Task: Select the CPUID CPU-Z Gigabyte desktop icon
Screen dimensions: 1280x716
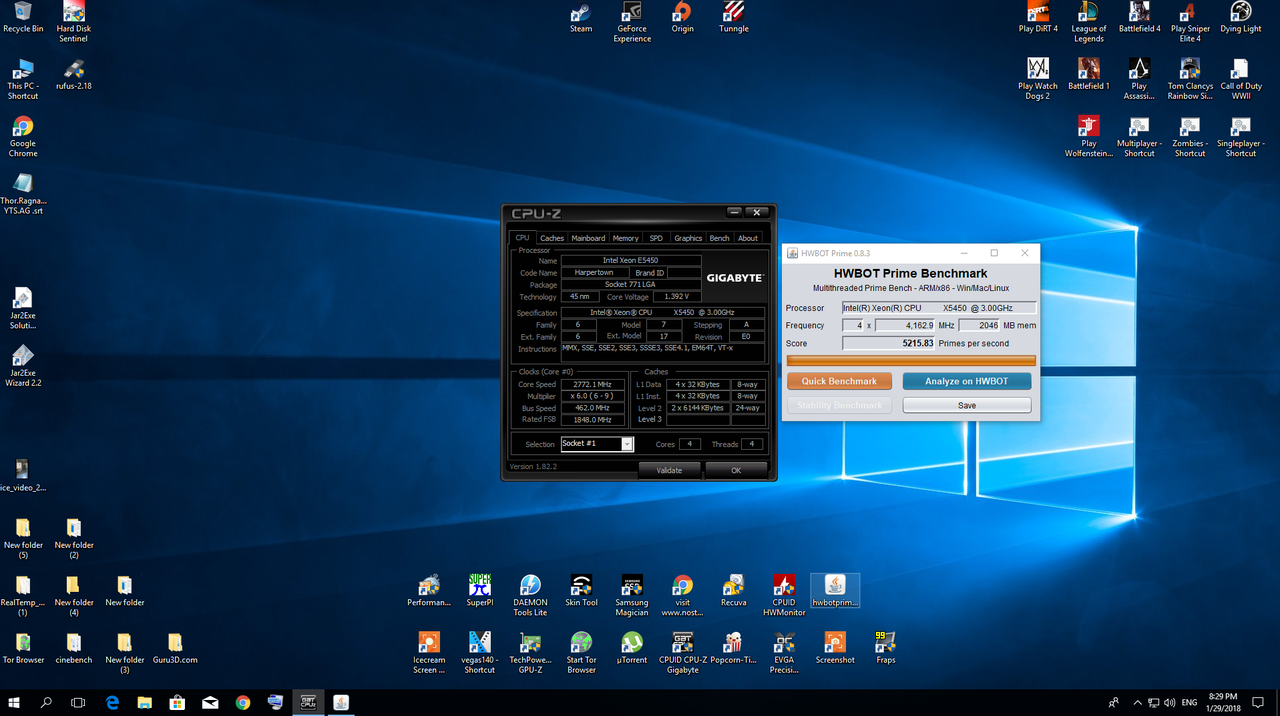Action: coord(682,652)
